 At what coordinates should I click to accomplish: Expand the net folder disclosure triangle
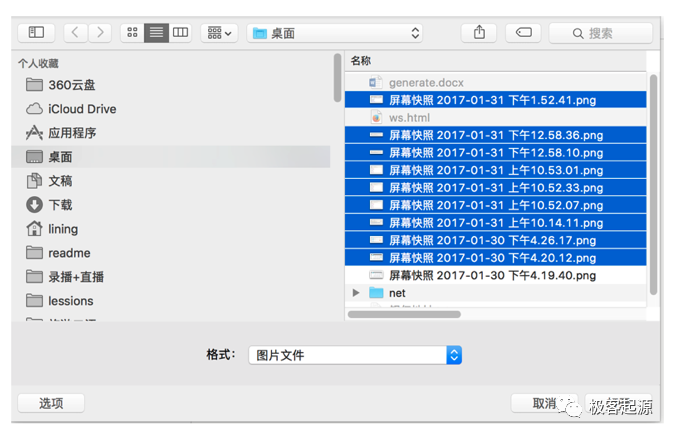tap(356, 293)
